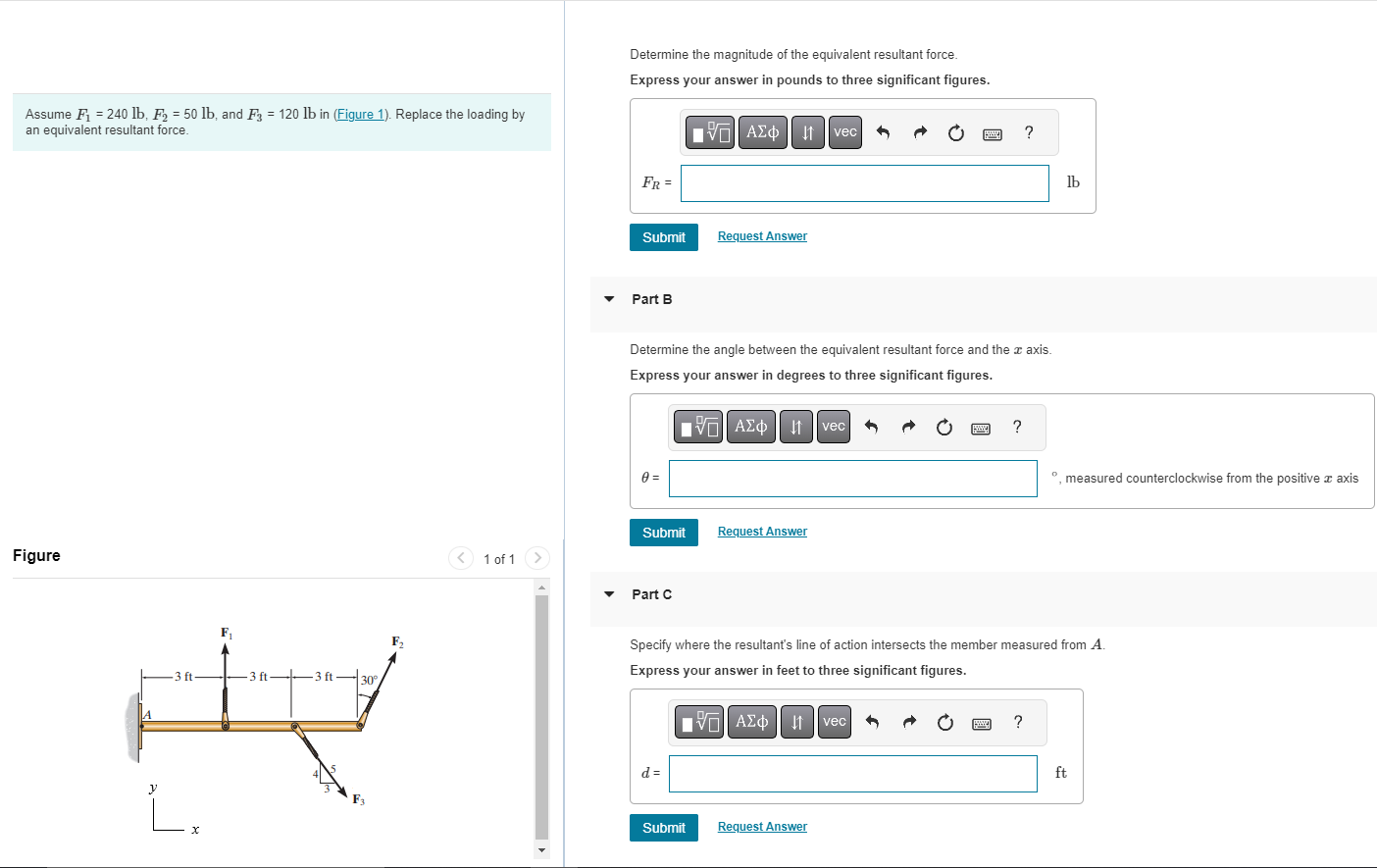Submit the angle answer in Part B
Image resolution: width=1377 pixels, height=868 pixels.
pos(663,533)
